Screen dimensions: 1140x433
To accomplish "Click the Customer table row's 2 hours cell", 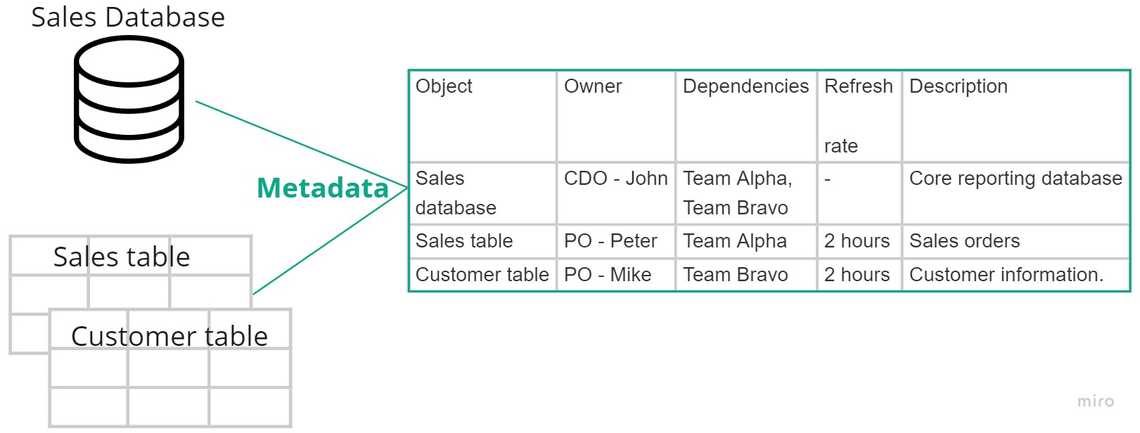I will pyautogui.click(x=859, y=275).
